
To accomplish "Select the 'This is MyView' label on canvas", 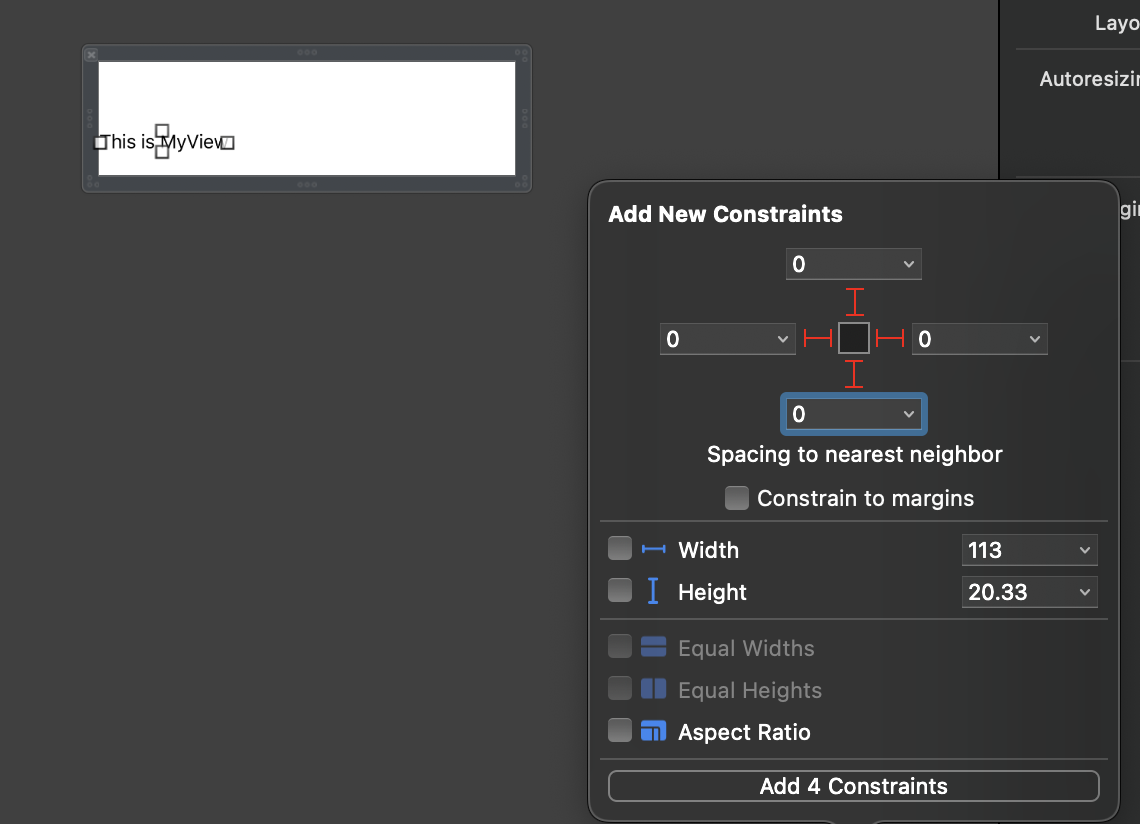I will coord(164,142).
